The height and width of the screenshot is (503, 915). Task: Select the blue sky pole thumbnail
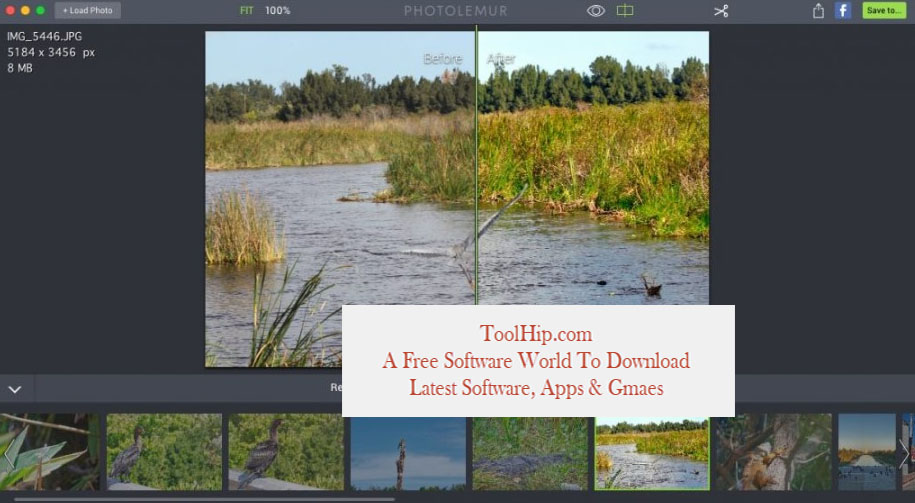point(408,453)
